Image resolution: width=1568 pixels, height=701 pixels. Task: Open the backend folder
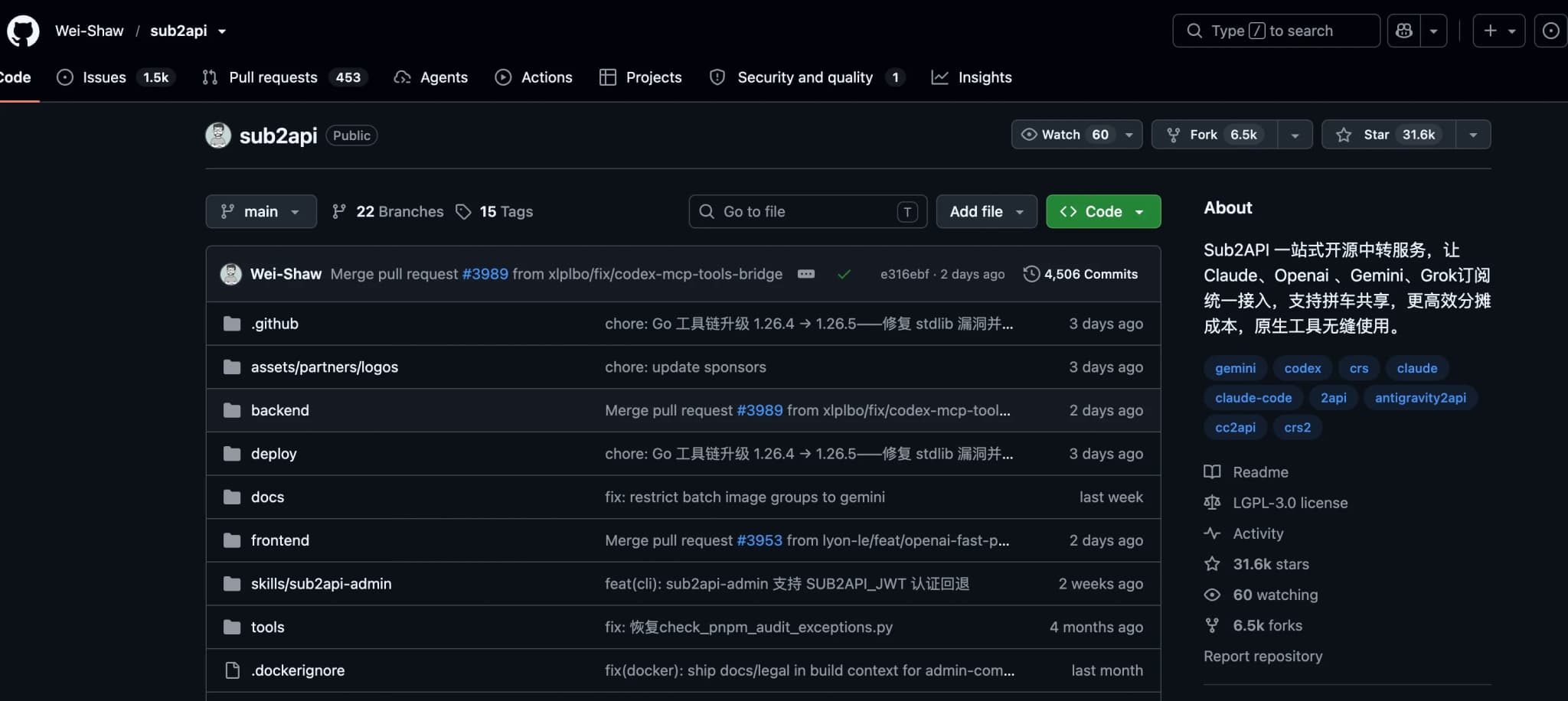point(280,410)
